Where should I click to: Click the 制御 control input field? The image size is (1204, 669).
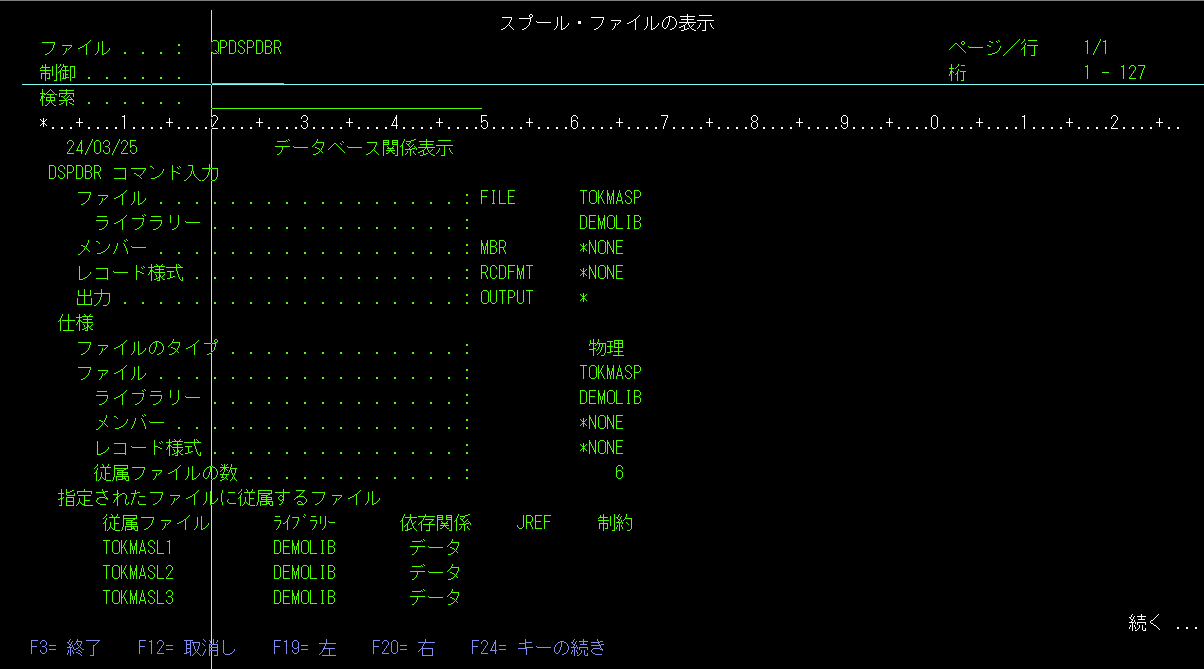tap(248, 73)
